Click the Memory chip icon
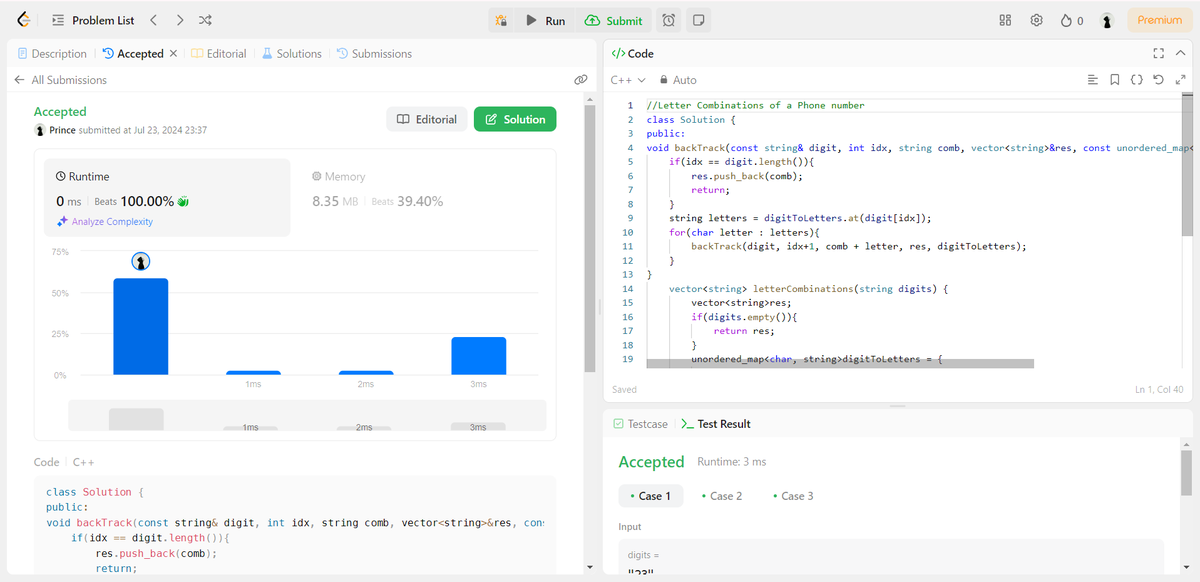This screenshot has height=582, width=1200. (318, 176)
